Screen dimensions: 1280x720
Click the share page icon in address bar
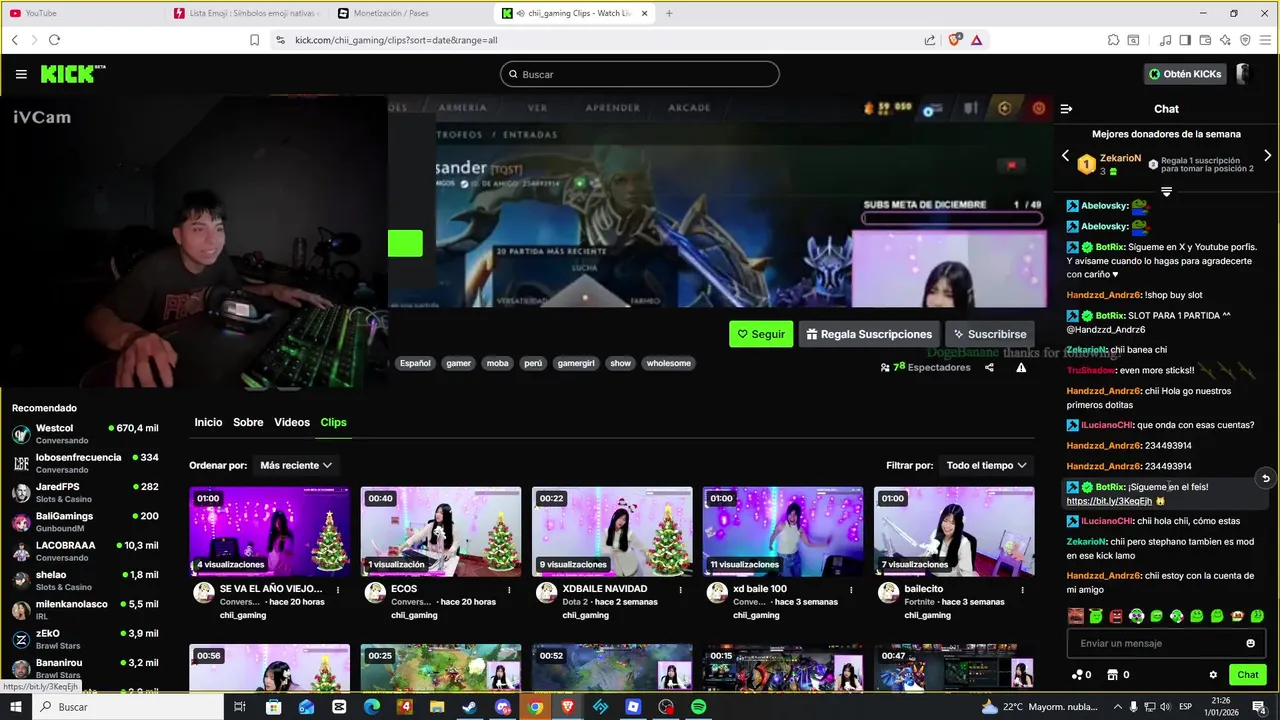pos(930,40)
